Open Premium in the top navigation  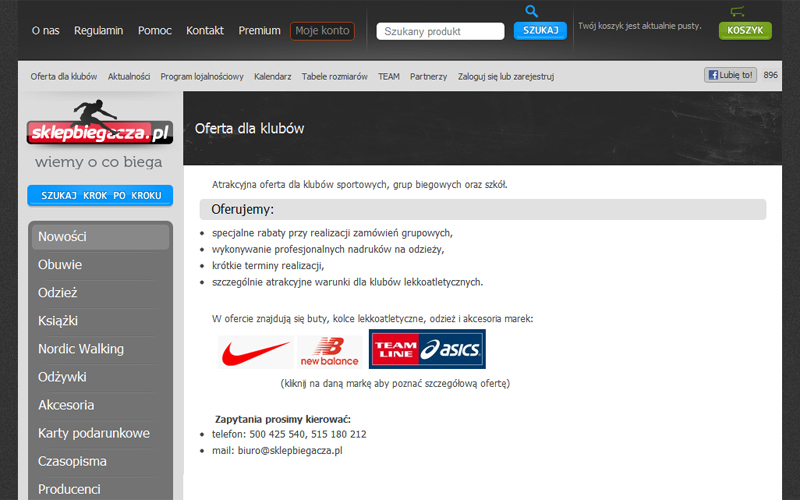point(259,31)
